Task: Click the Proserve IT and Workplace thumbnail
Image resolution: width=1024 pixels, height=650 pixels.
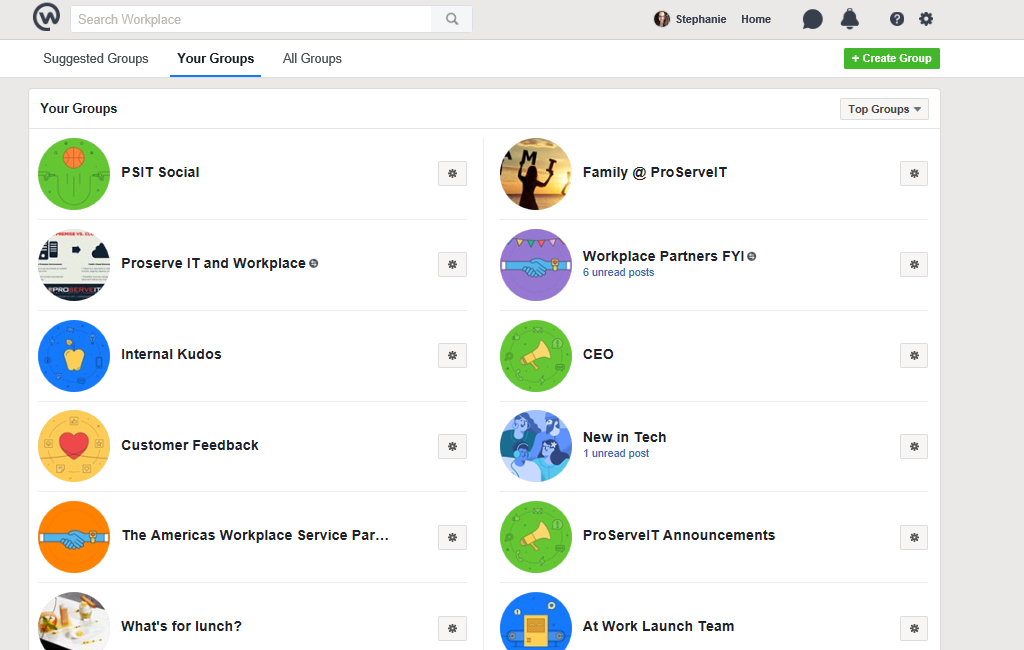Action: 74,265
